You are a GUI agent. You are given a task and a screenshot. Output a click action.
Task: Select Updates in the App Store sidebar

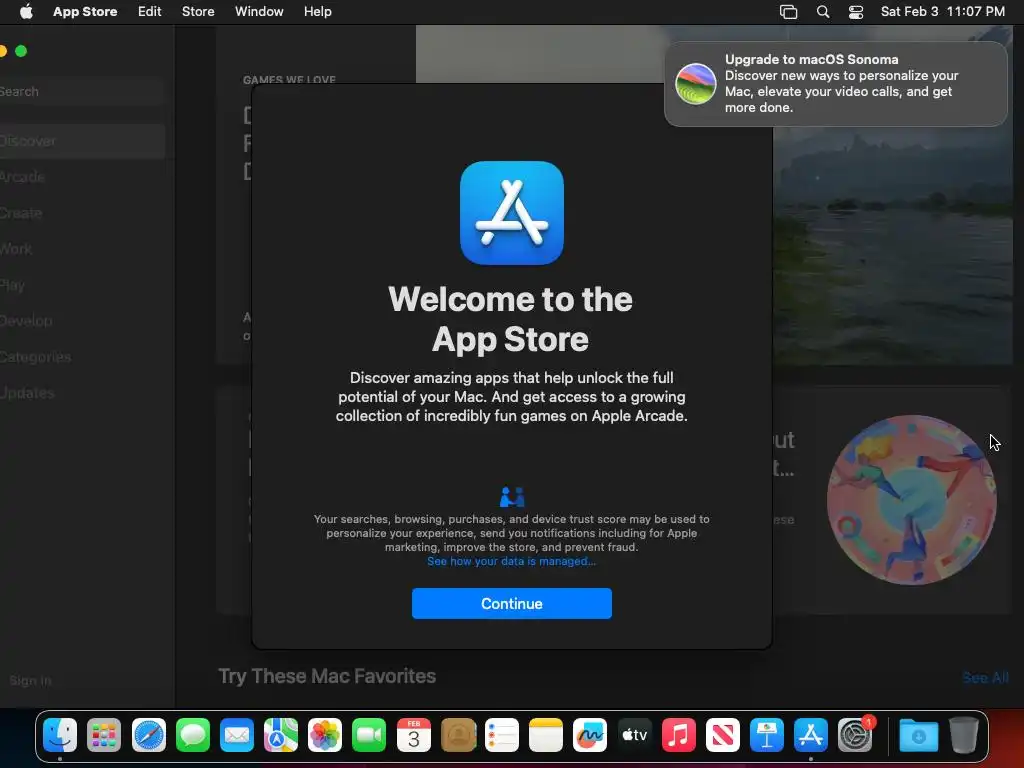[80, 393]
